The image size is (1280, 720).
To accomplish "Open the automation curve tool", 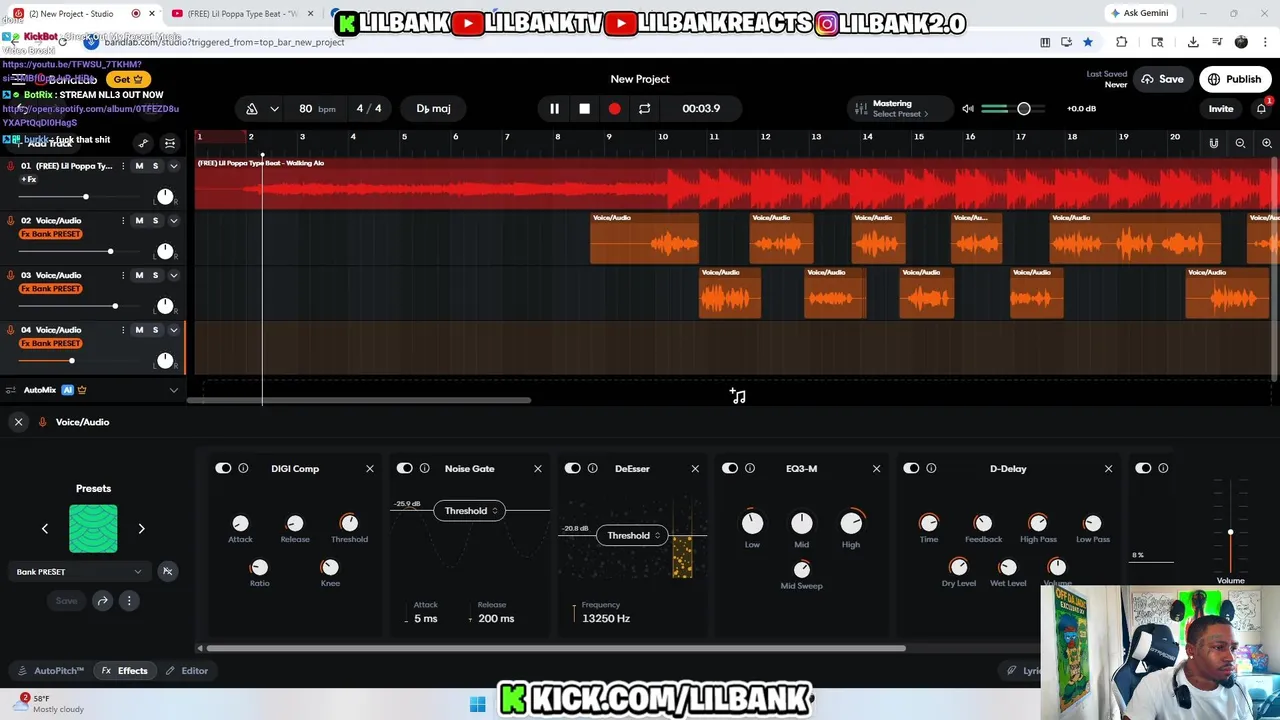I will (x=143, y=143).
